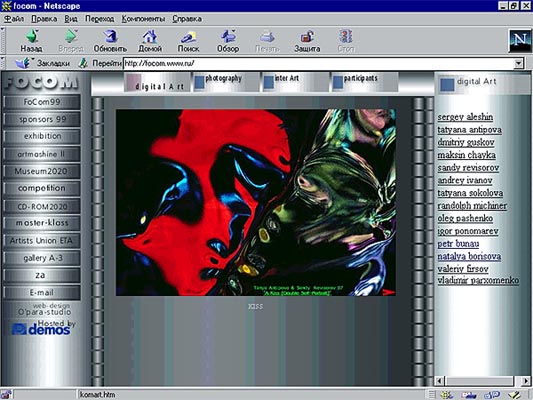533x400 pixels.
Task: Switch to the inter Art tab
Action: [295, 82]
